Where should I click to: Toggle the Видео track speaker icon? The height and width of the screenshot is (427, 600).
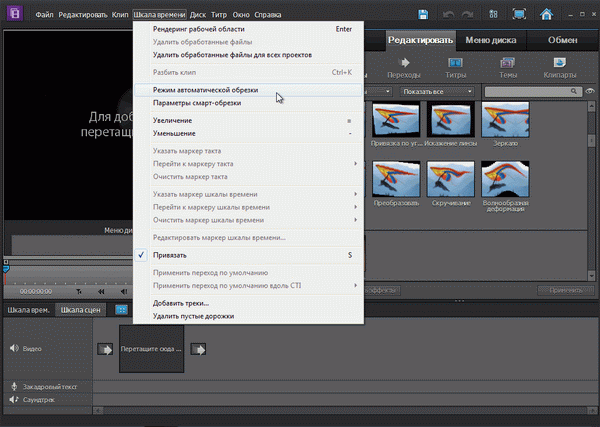[x=14, y=349]
